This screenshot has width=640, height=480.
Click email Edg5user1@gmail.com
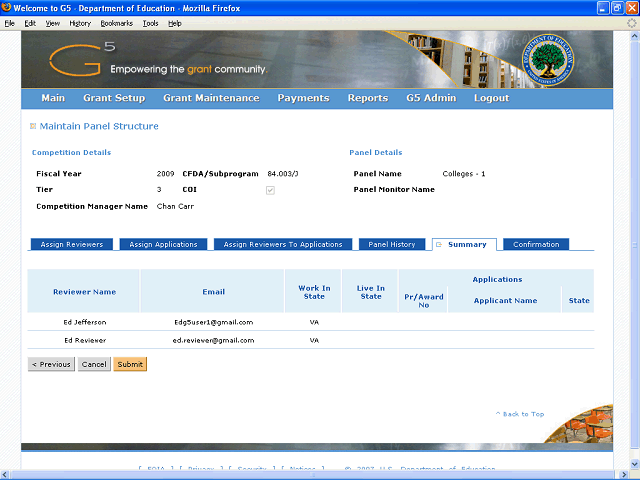tap(214, 322)
